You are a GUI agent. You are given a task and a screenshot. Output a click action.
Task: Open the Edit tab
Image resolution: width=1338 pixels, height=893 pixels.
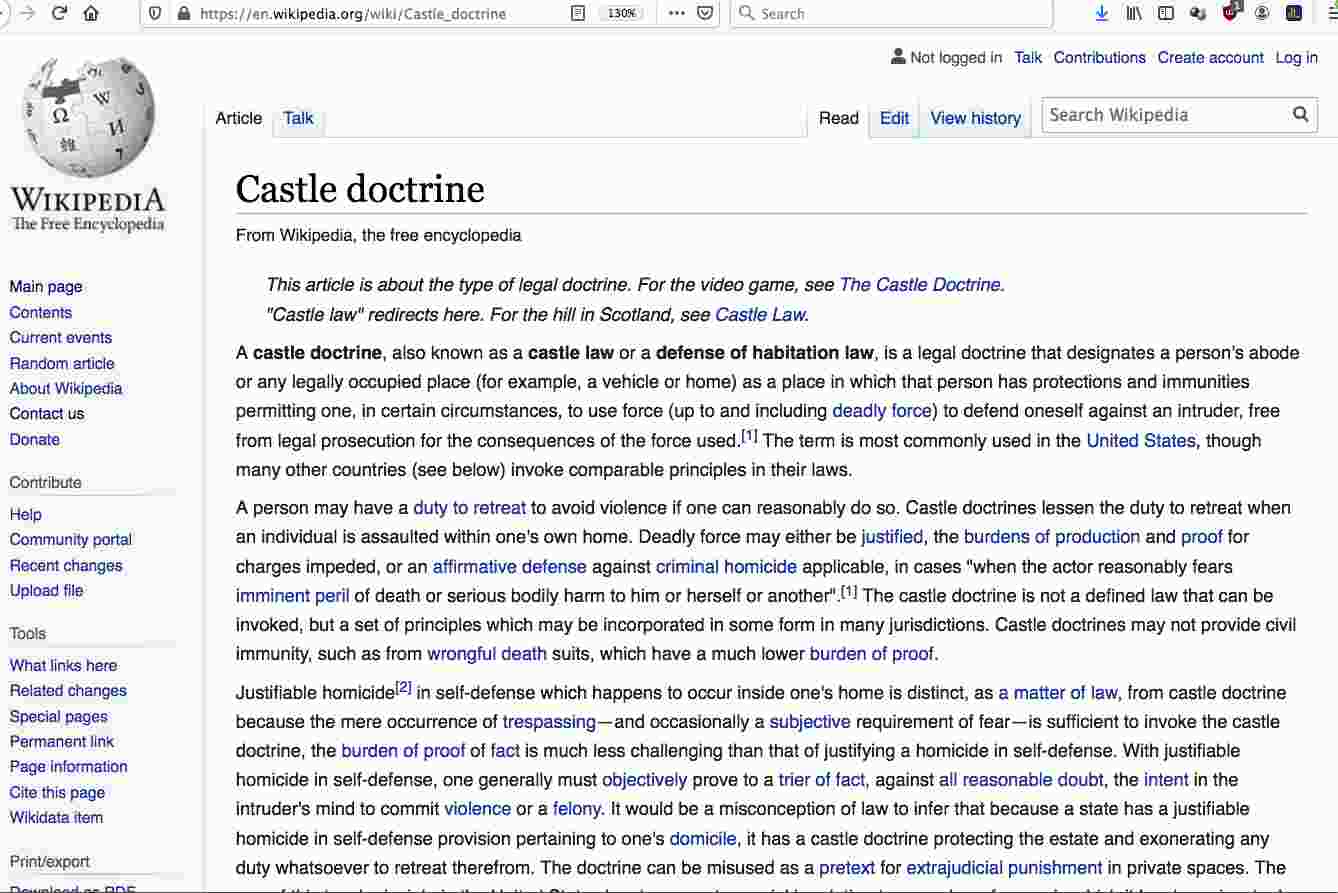click(x=894, y=118)
